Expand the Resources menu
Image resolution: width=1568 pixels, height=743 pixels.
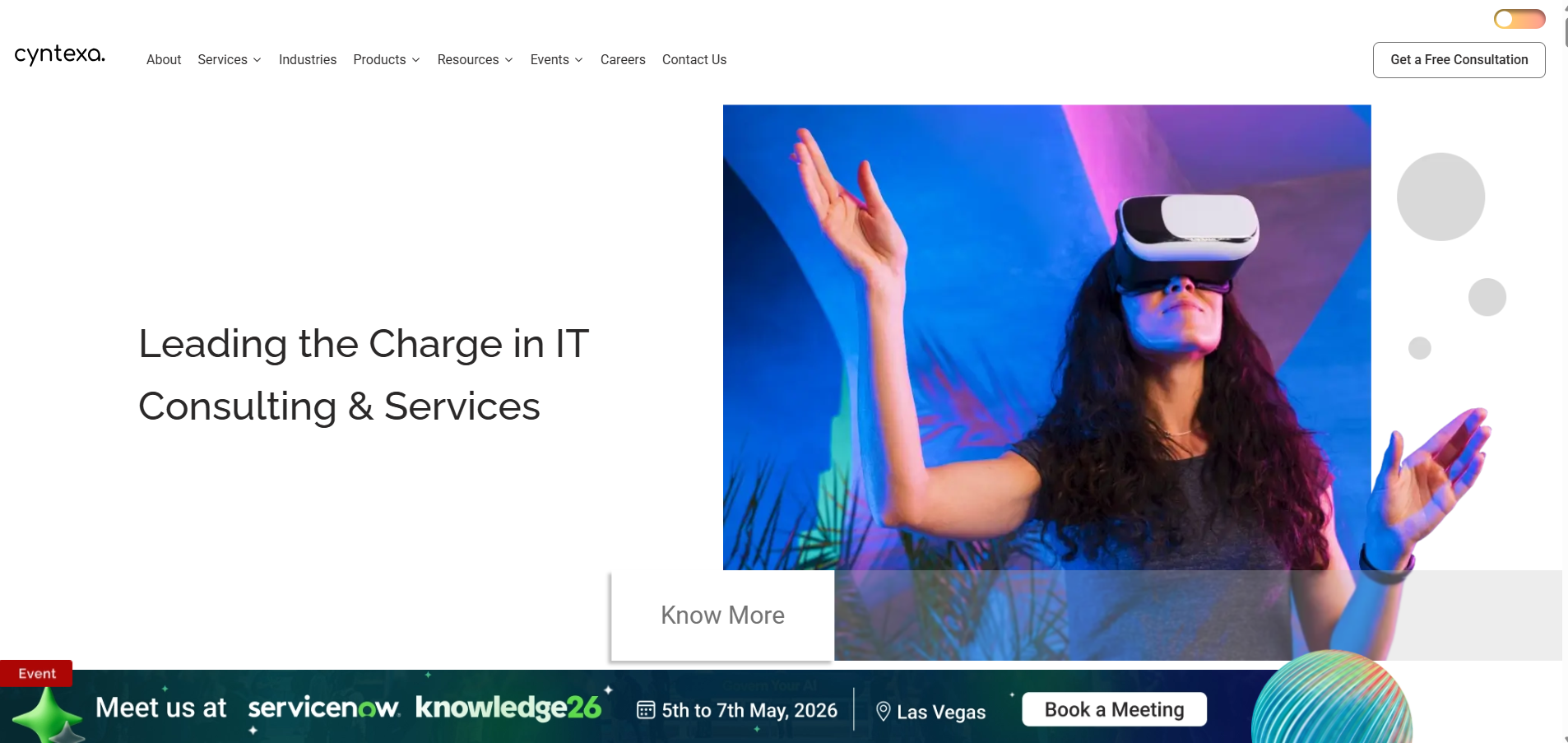[475, 59]
